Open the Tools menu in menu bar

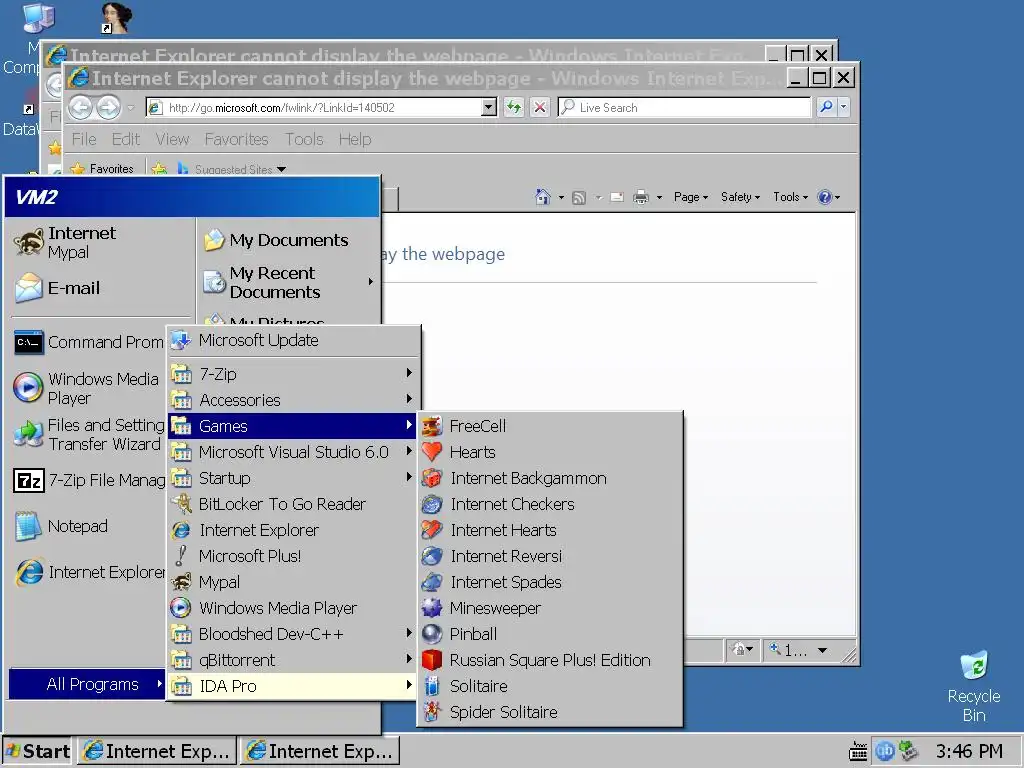click(x=304, y=139)
